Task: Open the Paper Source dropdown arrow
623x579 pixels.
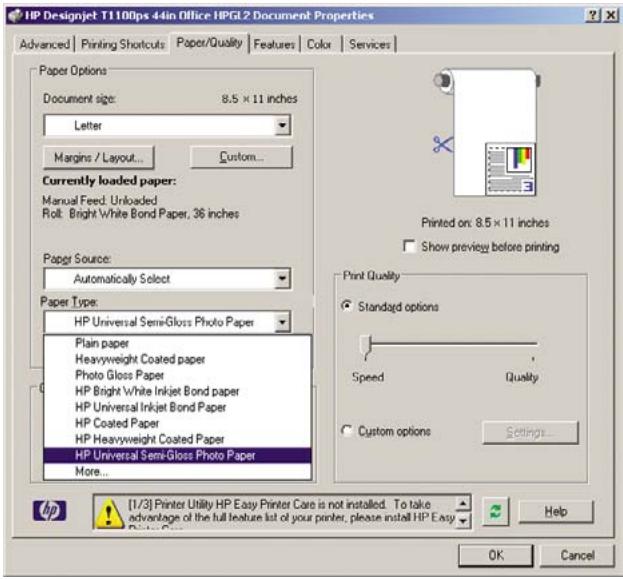Action: (282, 279)
